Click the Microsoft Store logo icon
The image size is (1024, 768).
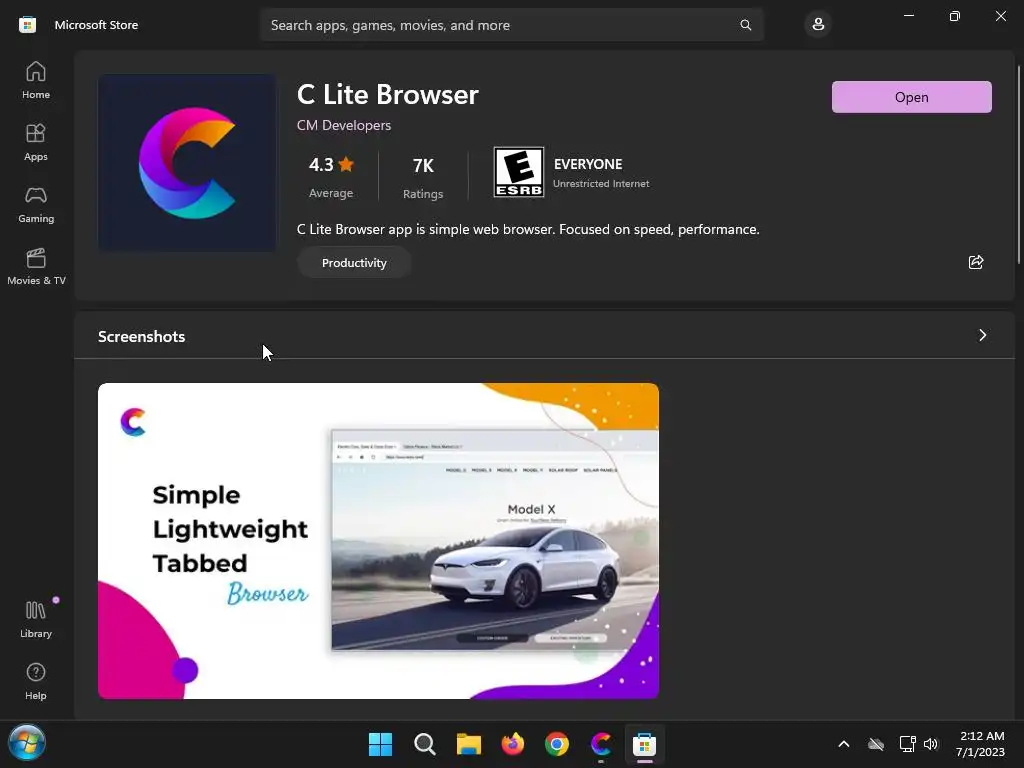(x=27, y=25)
